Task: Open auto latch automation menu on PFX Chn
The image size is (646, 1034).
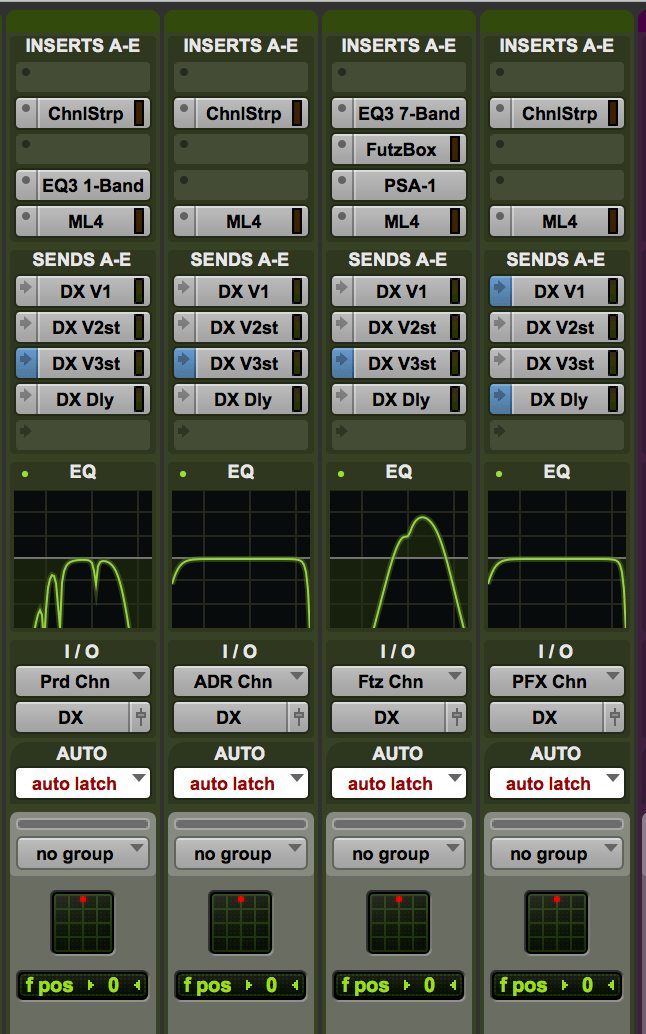Action: coord(558,783)
